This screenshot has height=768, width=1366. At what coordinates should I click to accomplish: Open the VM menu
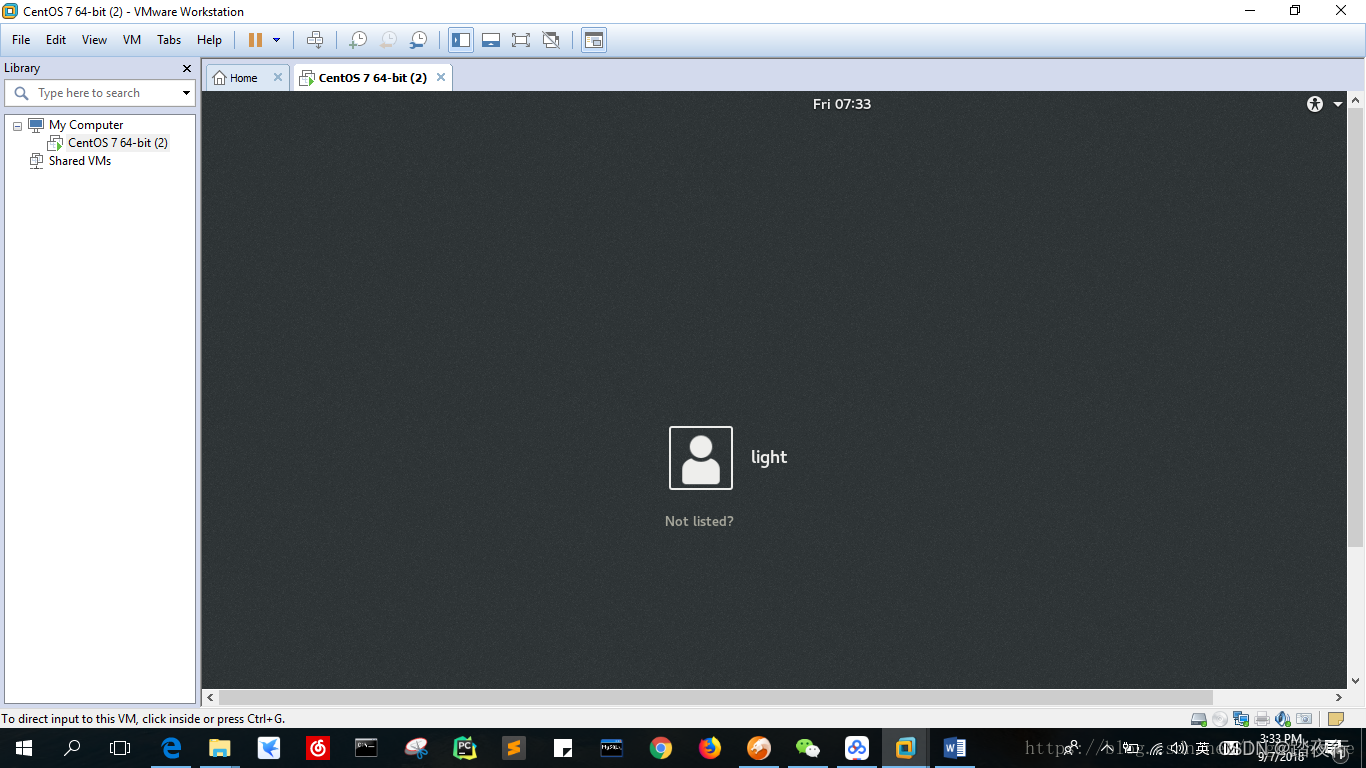(x=132, y=40)
